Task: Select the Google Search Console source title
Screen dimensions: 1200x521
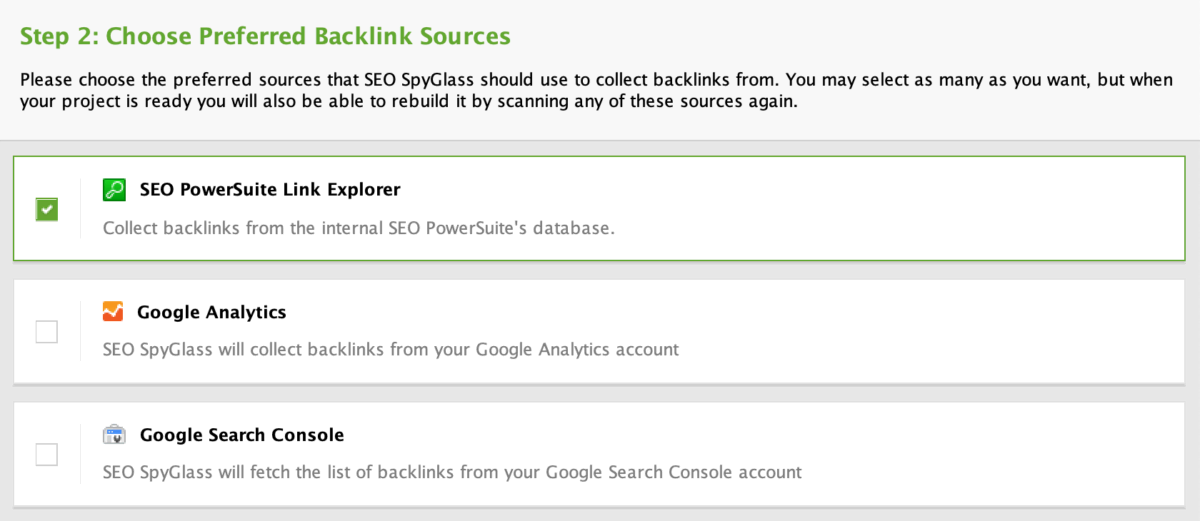Action: point(242,435)
